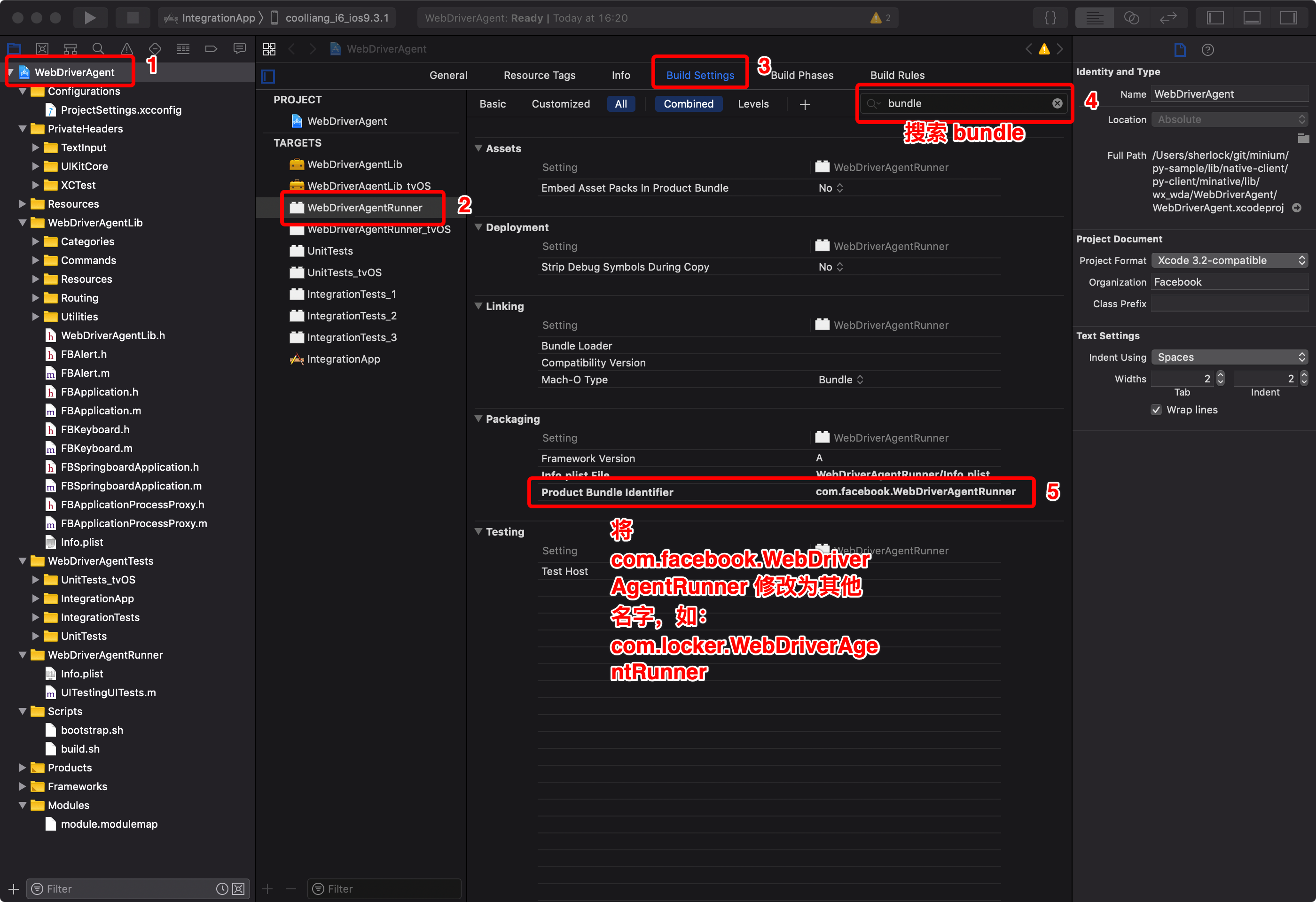Select the Basic settings filter
This screenshot has width=1316, height=902.
click(492, 104)
